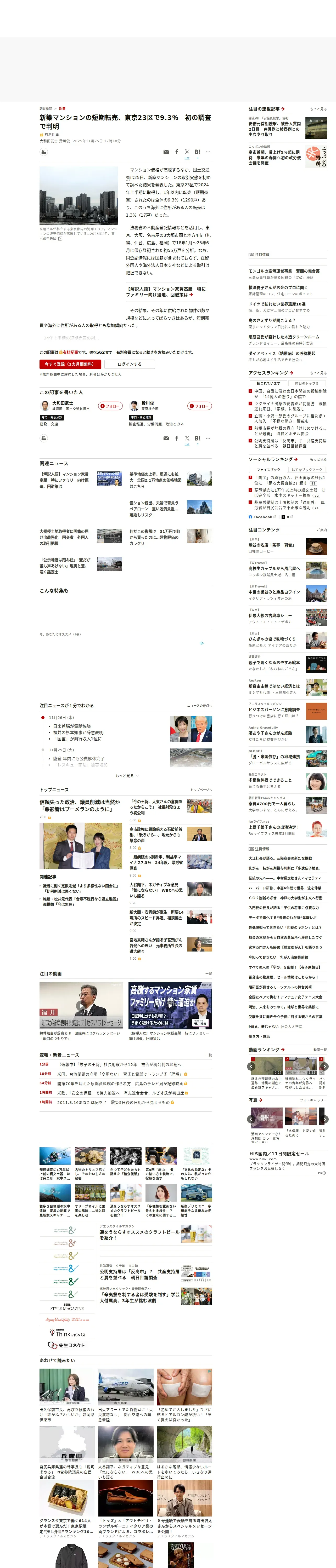This screenshot has height=1568, width=336.
Task: Open 渋谷の名店「茶亭 羽當」coffee thumbnail
Action: coord(316,547)
